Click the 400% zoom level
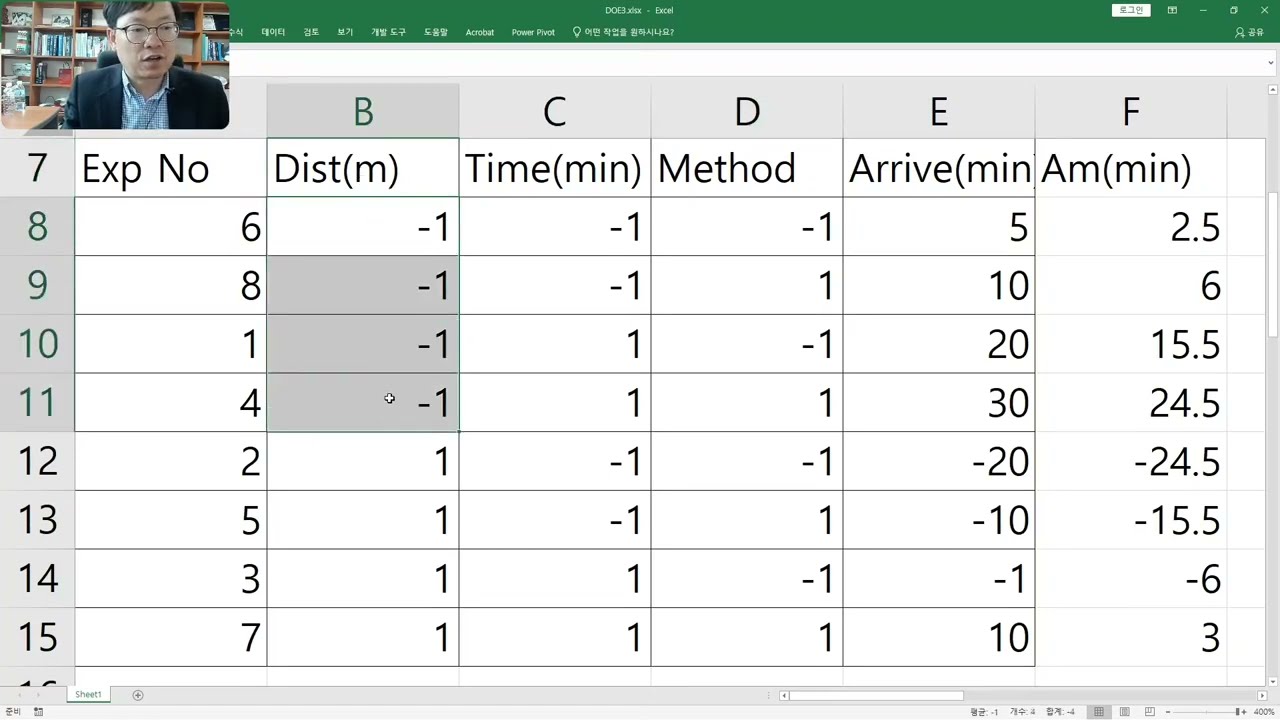1280x720 pixels. (1263, 712)
